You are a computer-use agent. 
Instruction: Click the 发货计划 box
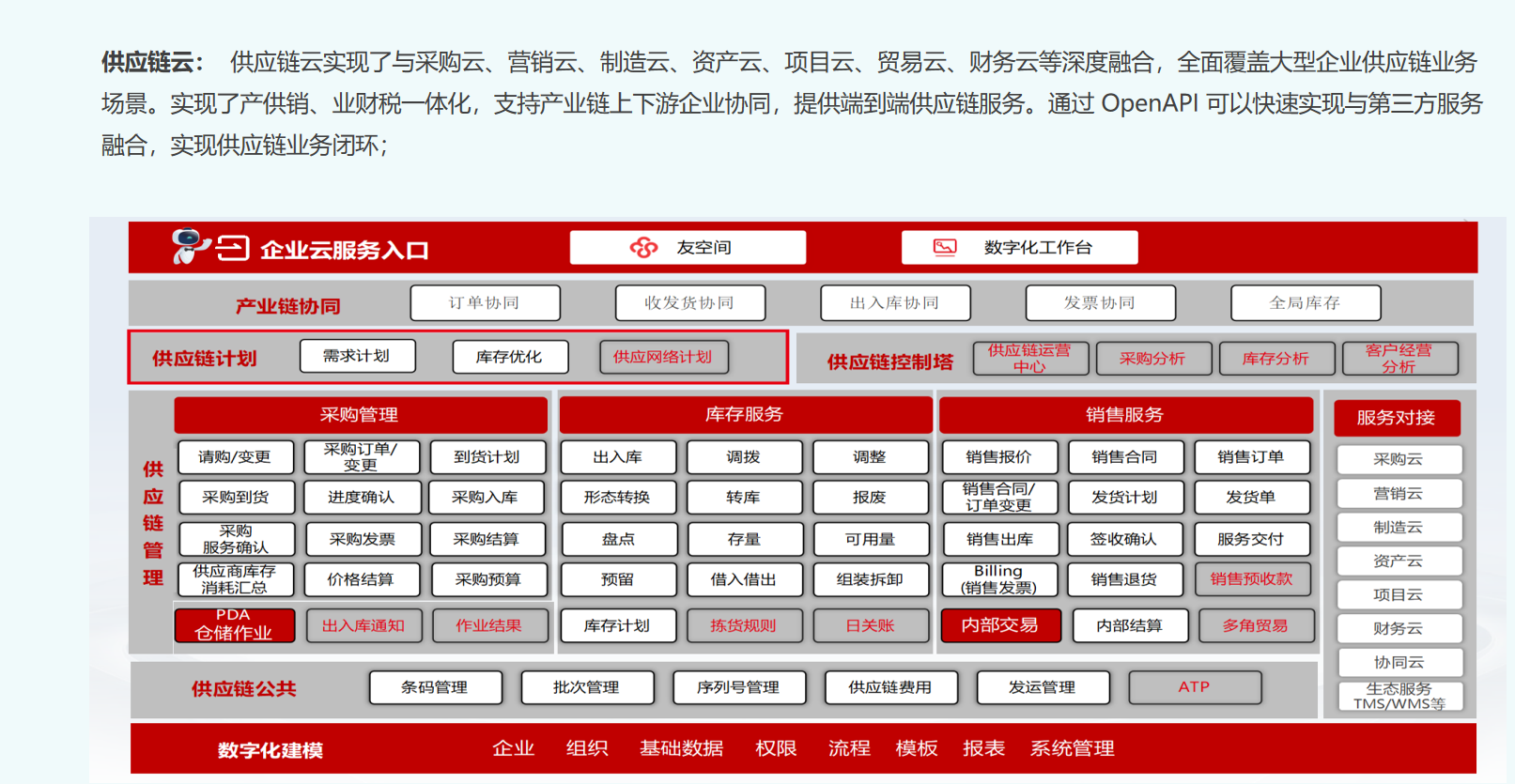(x=1126, y=498)
